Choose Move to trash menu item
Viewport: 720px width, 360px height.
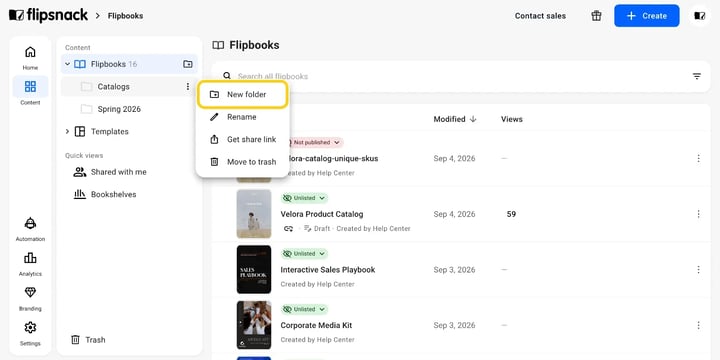(x=242, y=162)
